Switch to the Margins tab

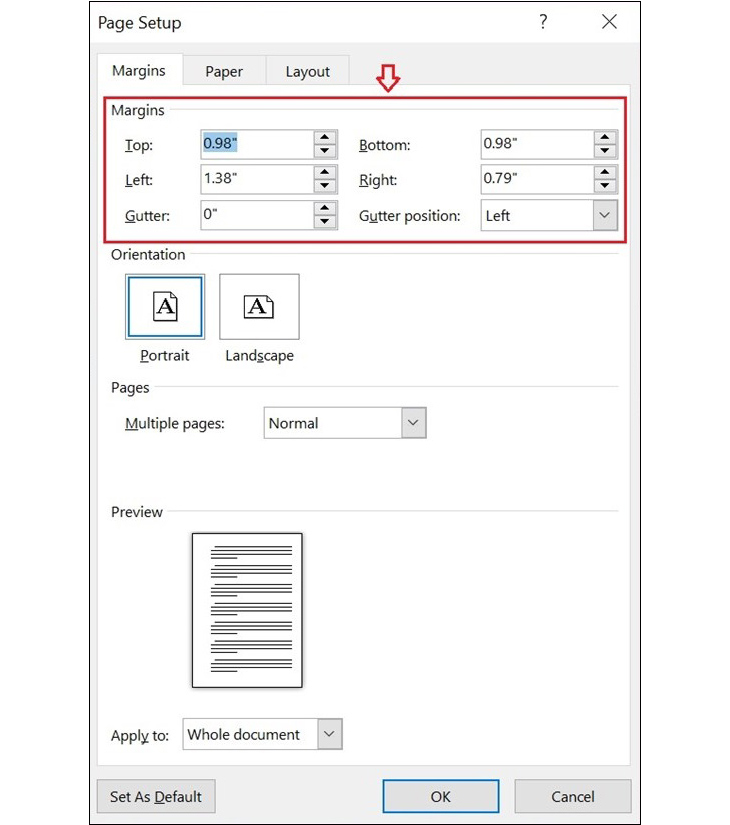[x=139, y=71]
